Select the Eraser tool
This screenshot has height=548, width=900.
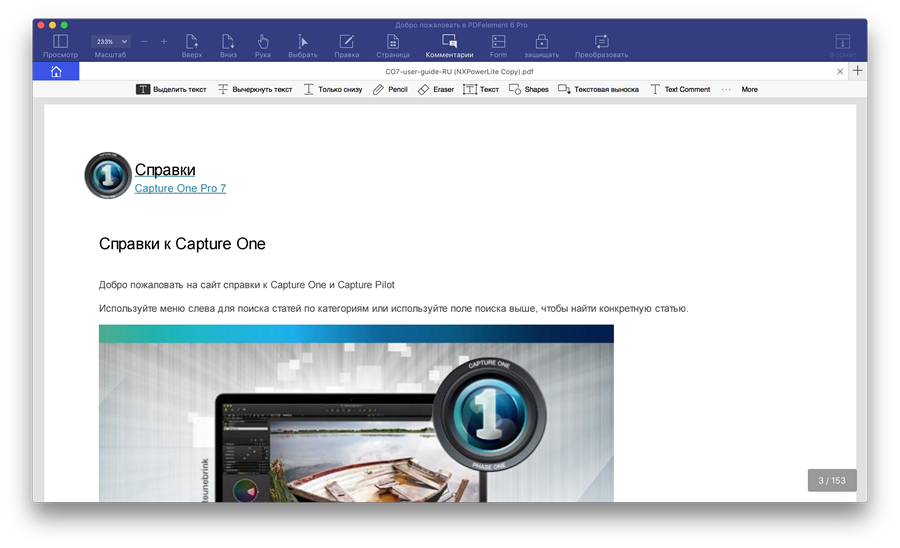(x=436, y=89)
